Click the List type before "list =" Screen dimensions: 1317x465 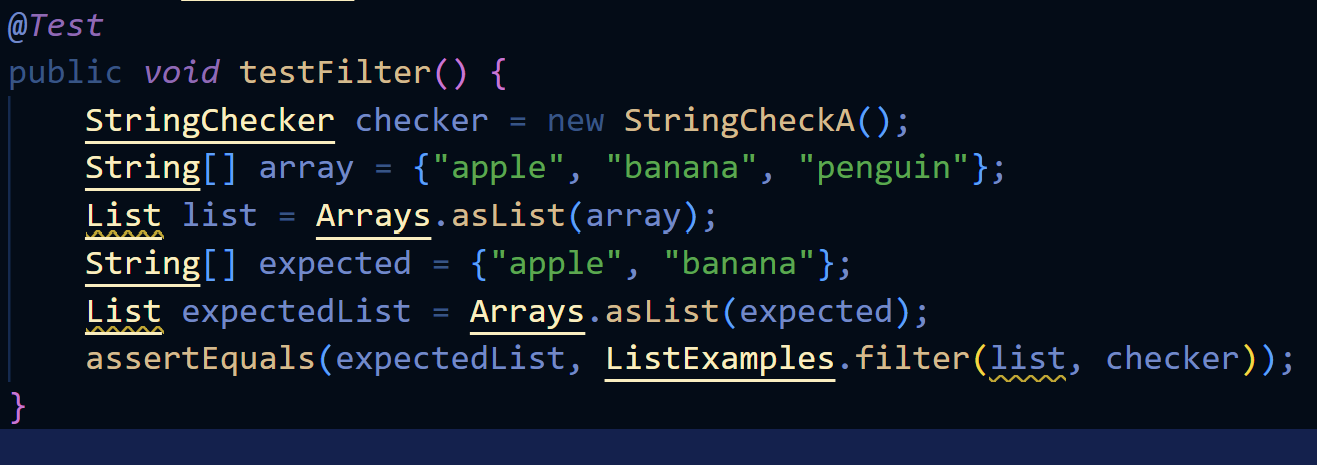tap(123, 216)
